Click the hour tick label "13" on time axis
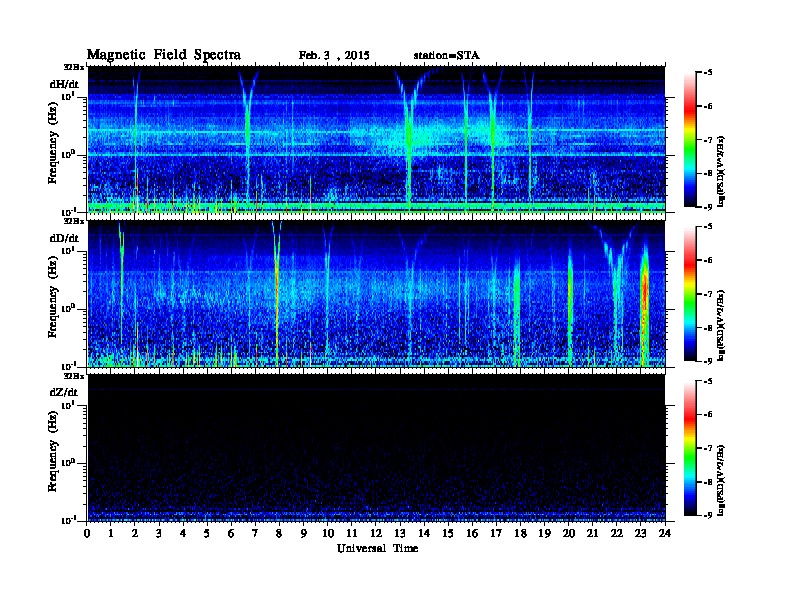Viewport: 792px width, 612px height. click(400, 533)
